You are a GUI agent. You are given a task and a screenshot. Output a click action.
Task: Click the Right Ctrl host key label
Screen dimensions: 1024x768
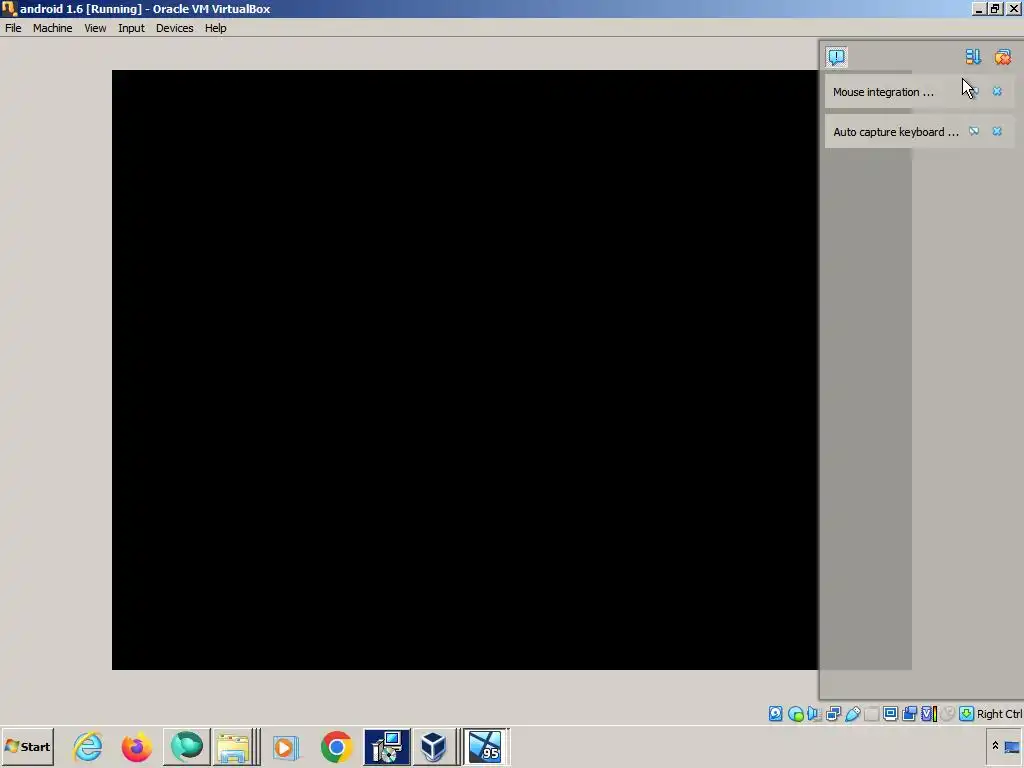tap(999, 714)
